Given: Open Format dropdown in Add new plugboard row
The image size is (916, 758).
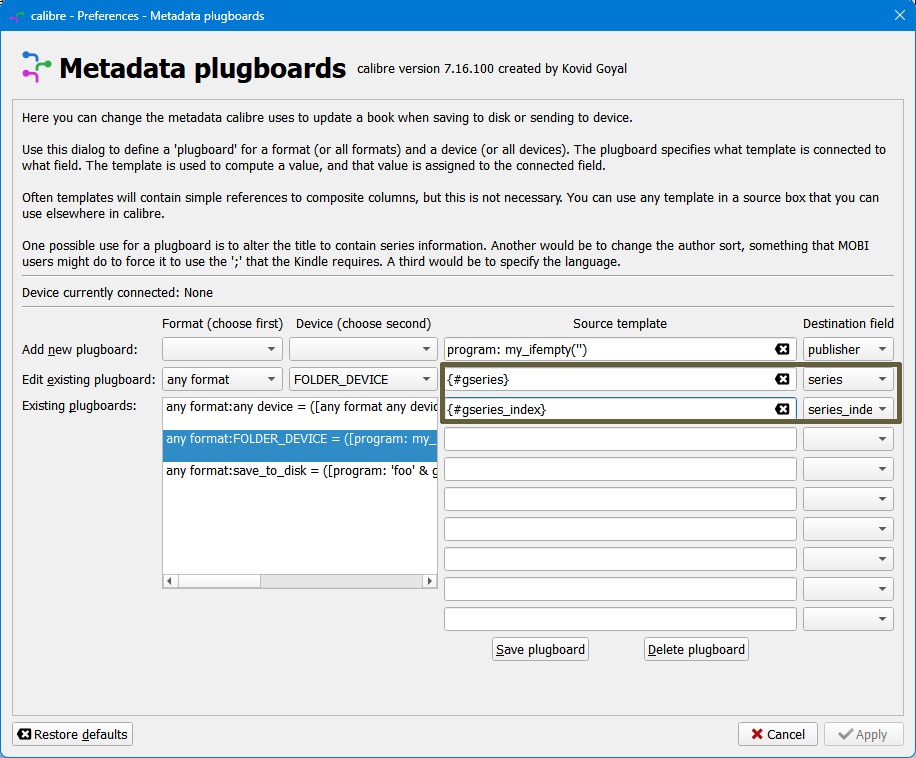Looking at the screenshot, I should pyautogui.click(x=222, y=349).
